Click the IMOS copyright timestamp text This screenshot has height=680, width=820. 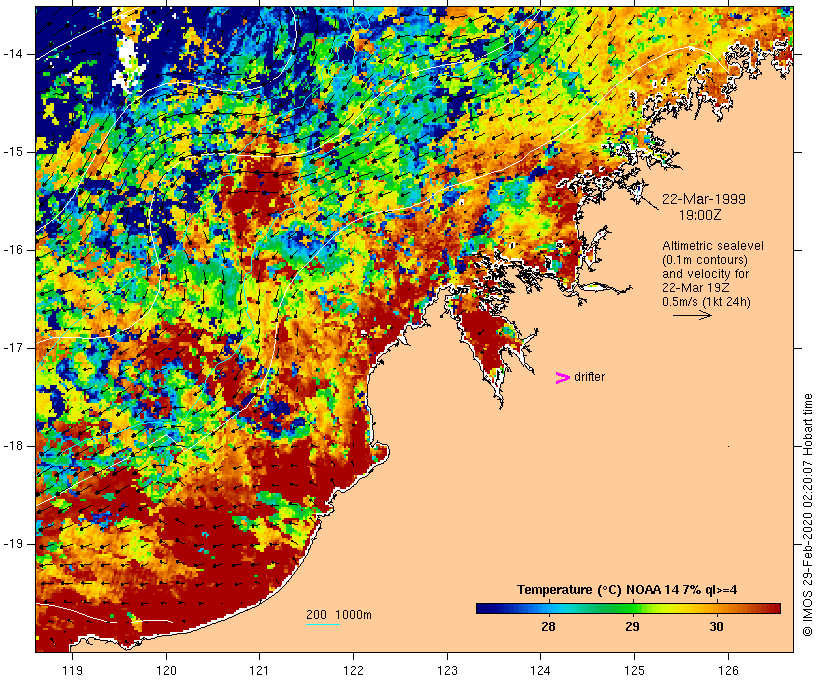tap(807, 515)
